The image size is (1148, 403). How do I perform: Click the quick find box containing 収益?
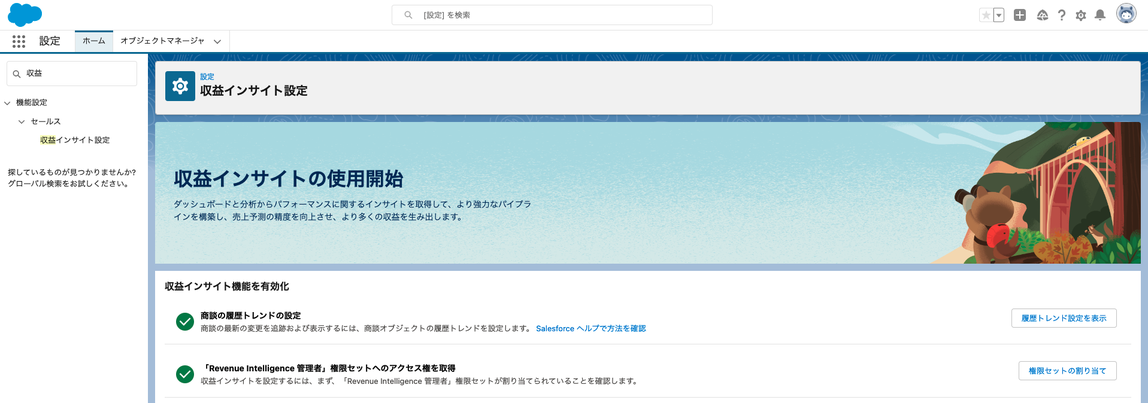[72, 73]
